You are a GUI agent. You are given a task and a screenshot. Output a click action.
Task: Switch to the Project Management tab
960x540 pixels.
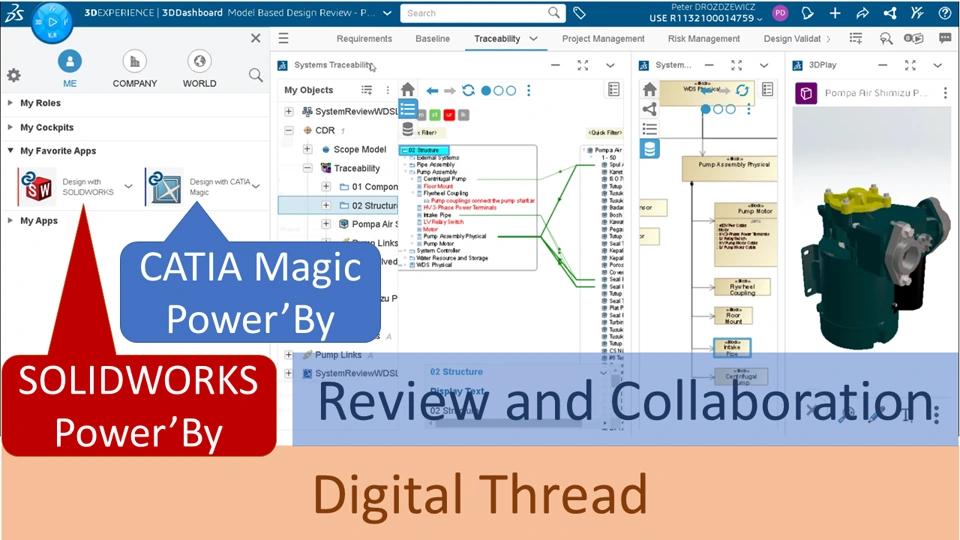pos(603,39)
